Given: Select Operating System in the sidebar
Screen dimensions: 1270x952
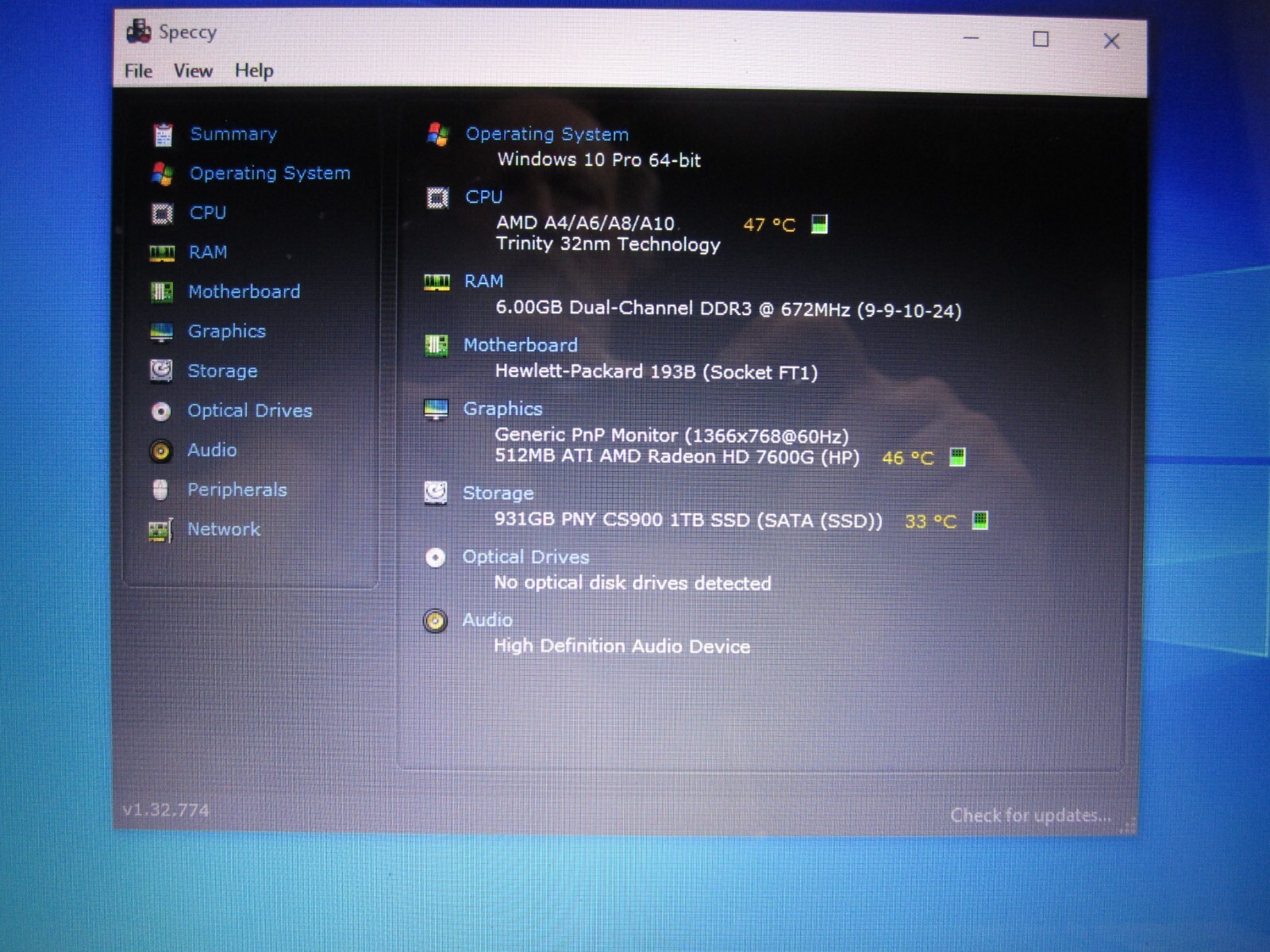Looking at the screenshot, I should (270, 173).
